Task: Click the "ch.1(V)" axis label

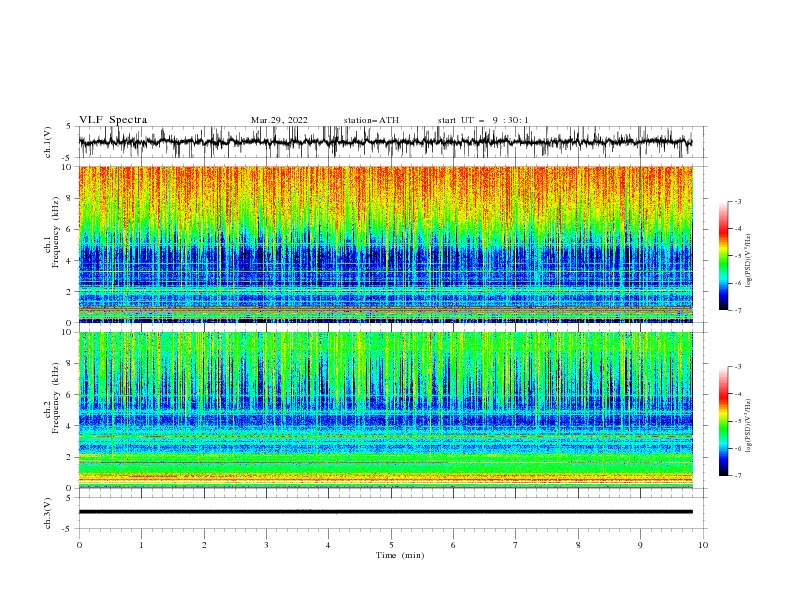Action: coord(48,142)
